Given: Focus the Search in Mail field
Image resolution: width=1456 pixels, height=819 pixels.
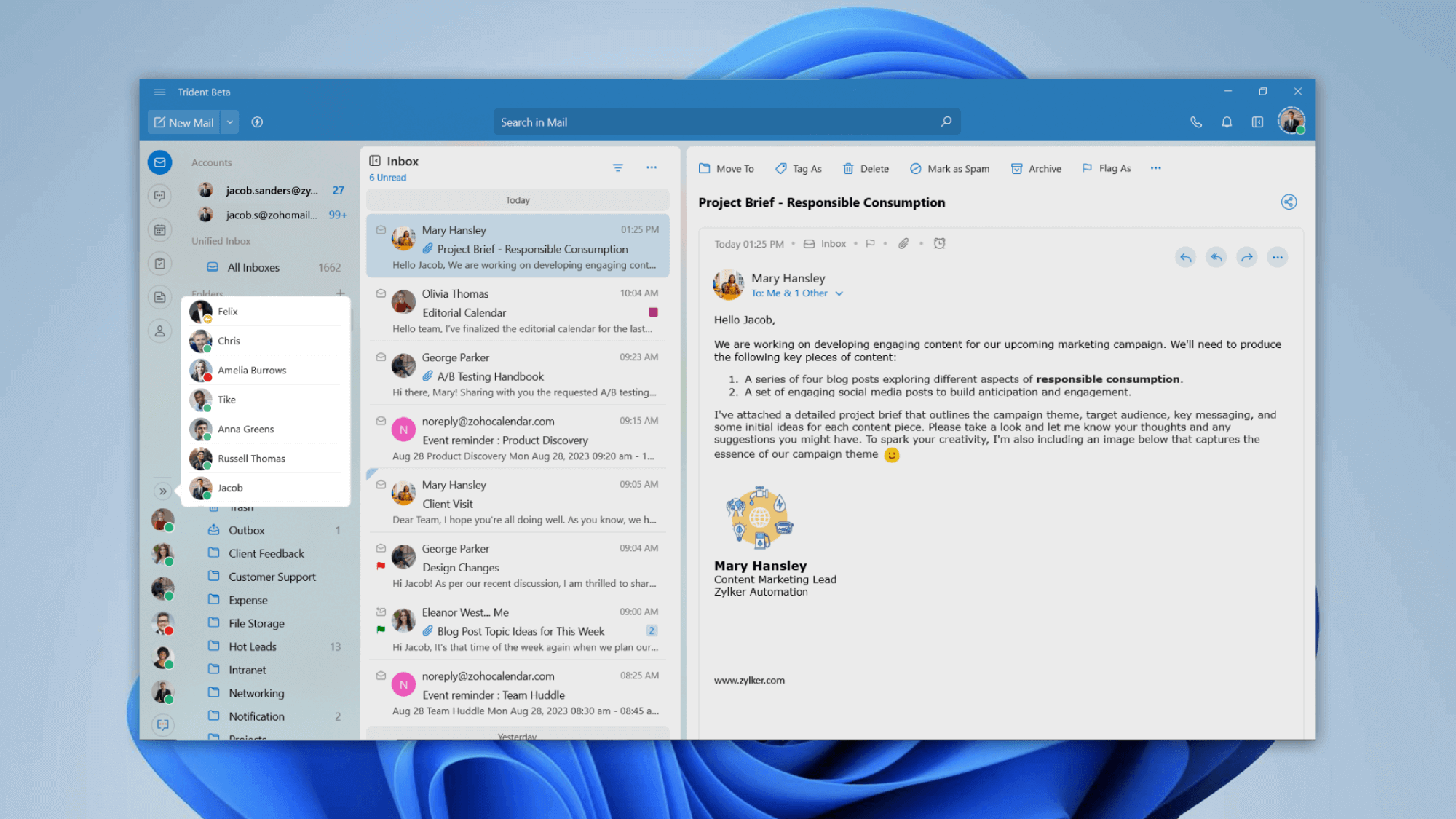Looking at the screenshot, I should pyautogui.click(x=727, y=122).
